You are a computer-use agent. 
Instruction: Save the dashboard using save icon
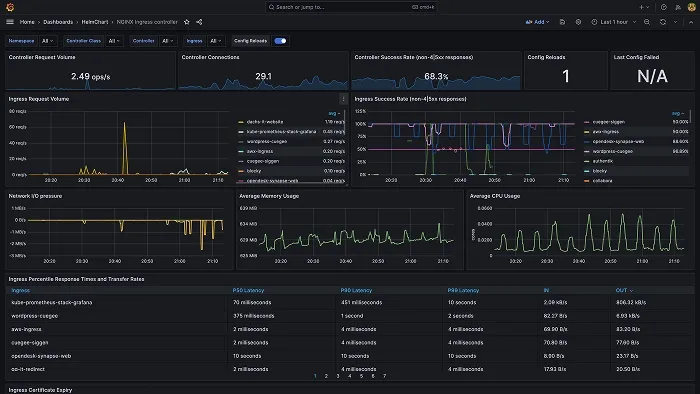(x=562, y=22)
